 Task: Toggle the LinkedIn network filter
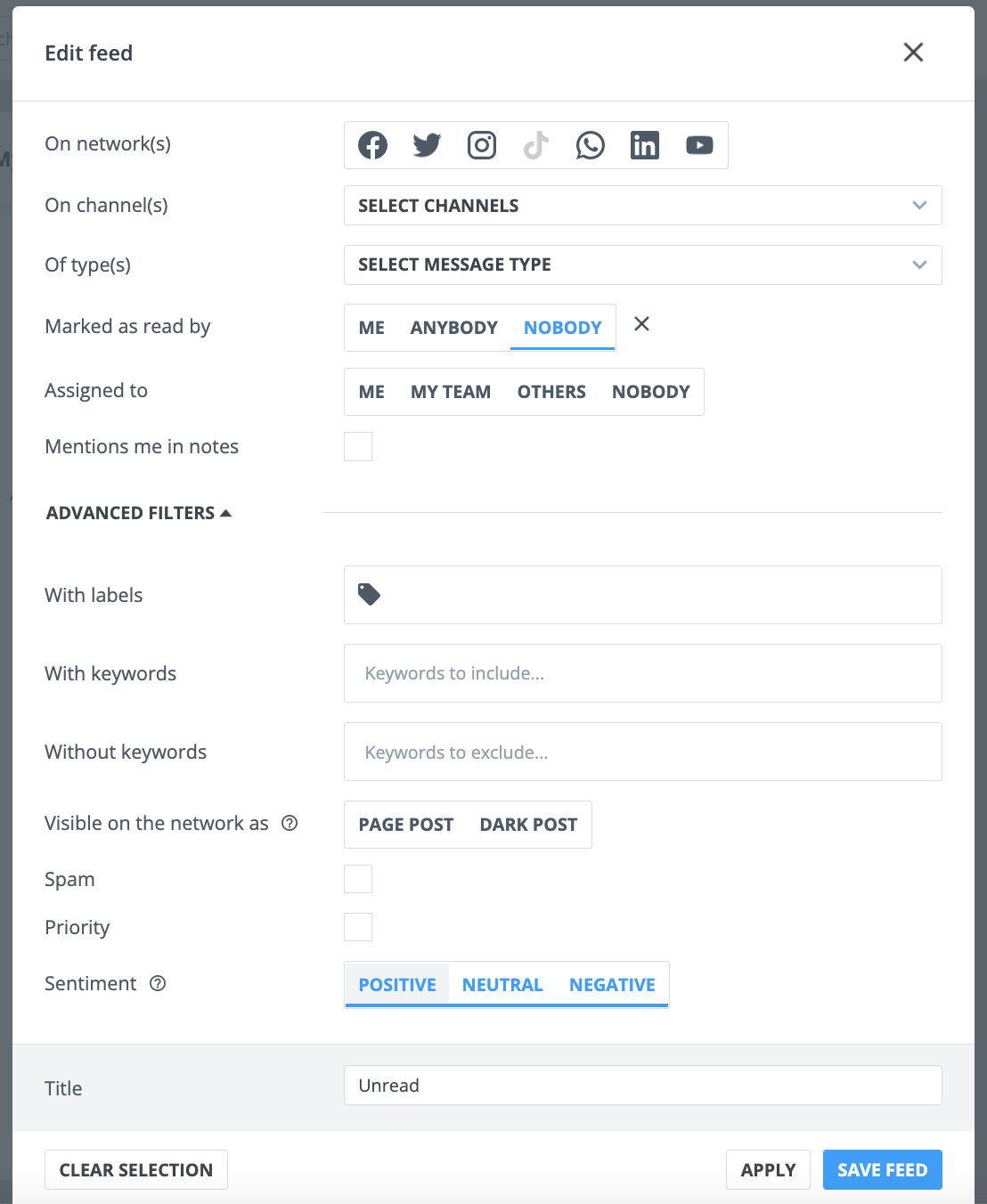pyautogui.click(x=645, y=145)
